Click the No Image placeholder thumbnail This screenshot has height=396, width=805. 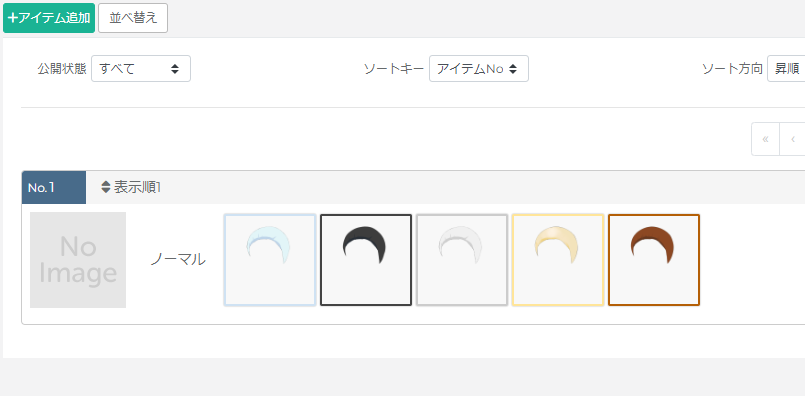(x=78, y=260)
